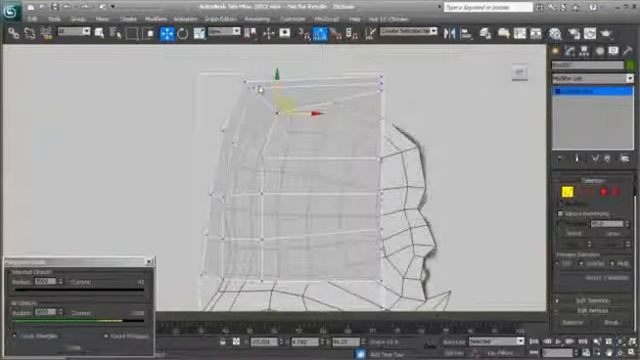Viewport: 640px width, 360px height.
Task: Toggle the active Angle Snap button
Action: pos(320,33)
